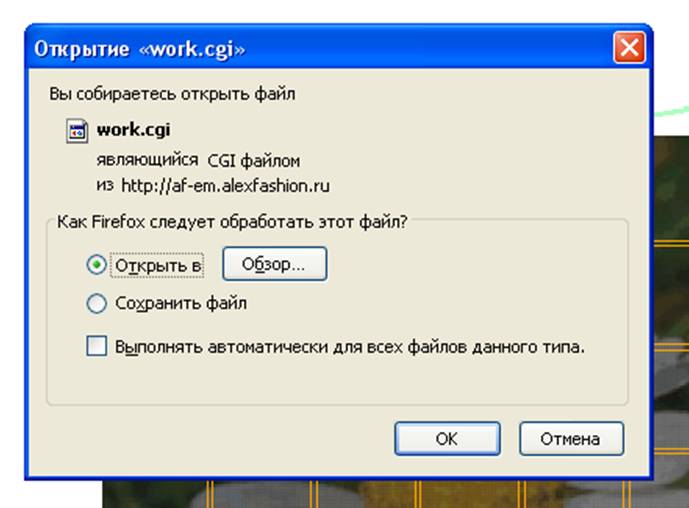This screenshot has width=689, height=508.
Task: Confirm with the OK button
Action: pos(447,439)
